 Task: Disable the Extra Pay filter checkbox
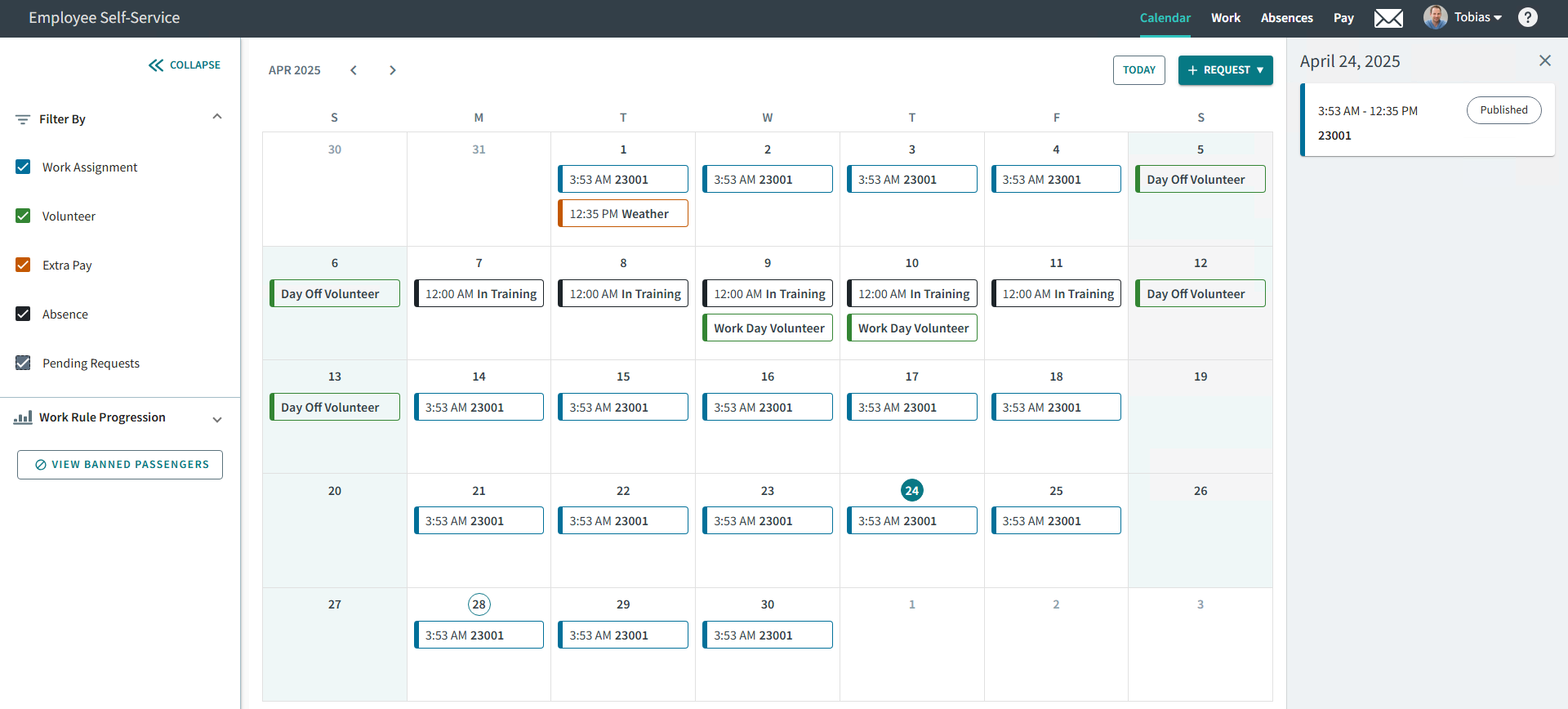24,265
